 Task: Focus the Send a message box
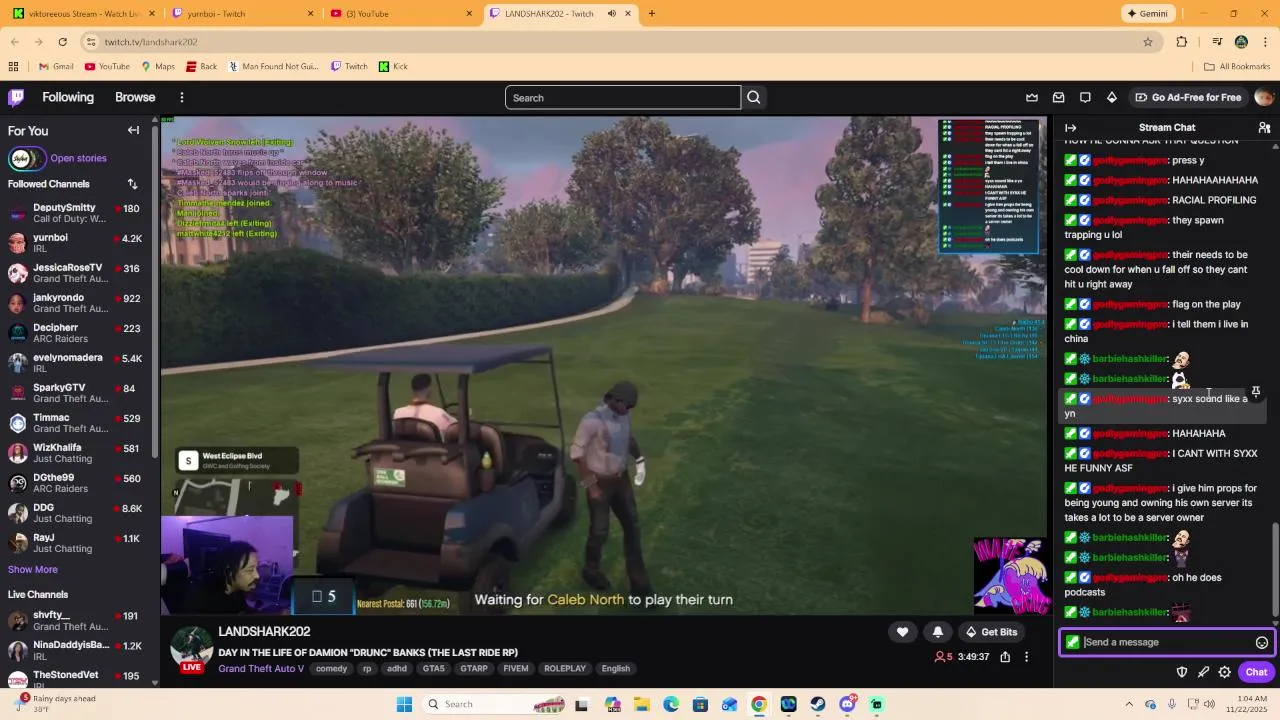(1166, 642)
